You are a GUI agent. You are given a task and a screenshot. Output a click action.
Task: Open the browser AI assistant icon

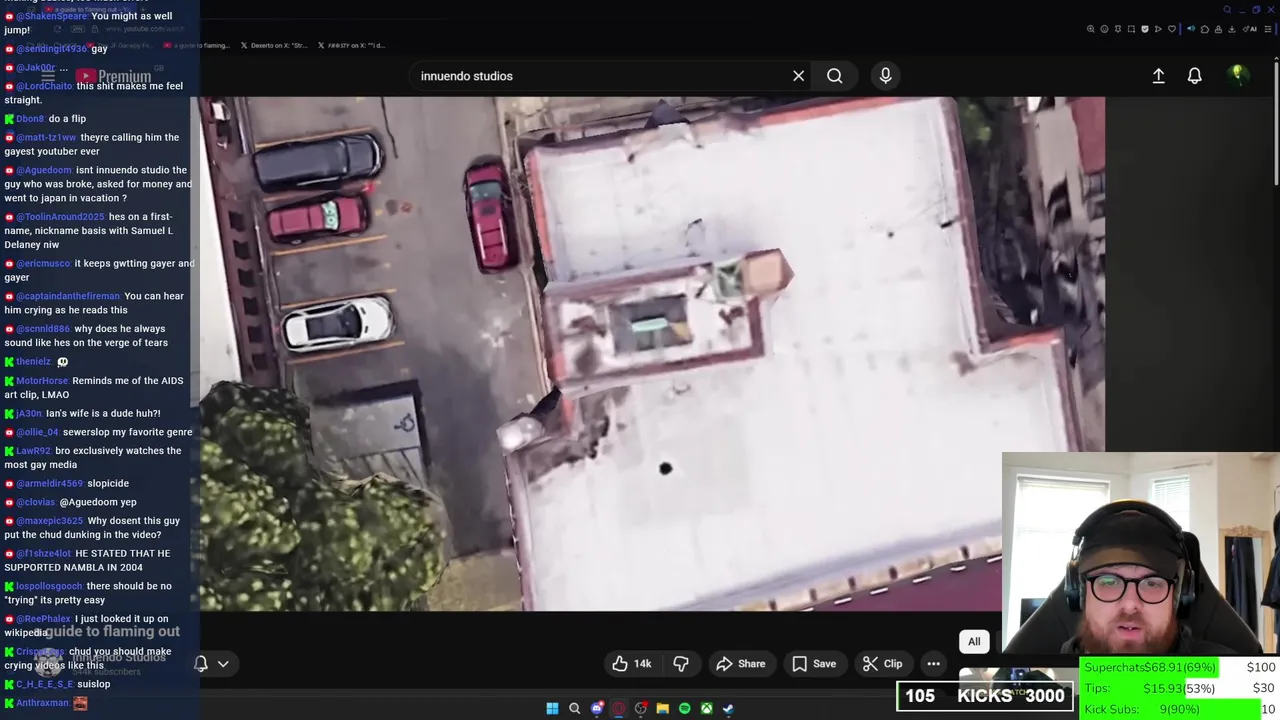coord(1250,29)
